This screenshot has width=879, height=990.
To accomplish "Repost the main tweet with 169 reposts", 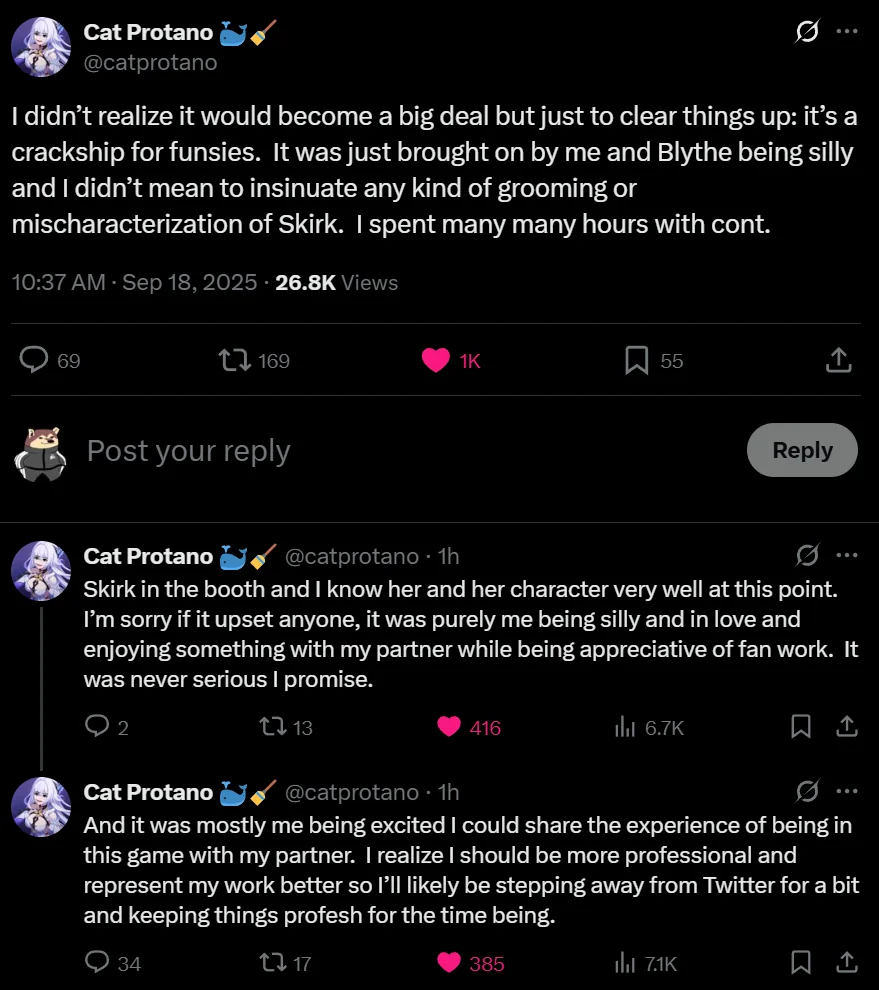I will click(234, 360).
